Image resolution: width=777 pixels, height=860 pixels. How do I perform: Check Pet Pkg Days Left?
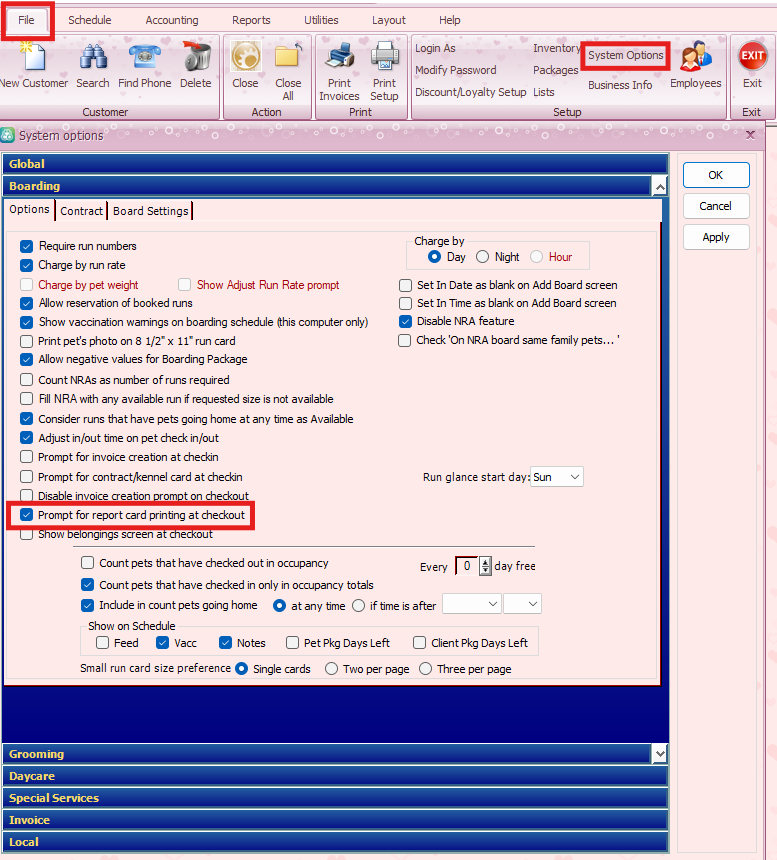tap(292, 643)
